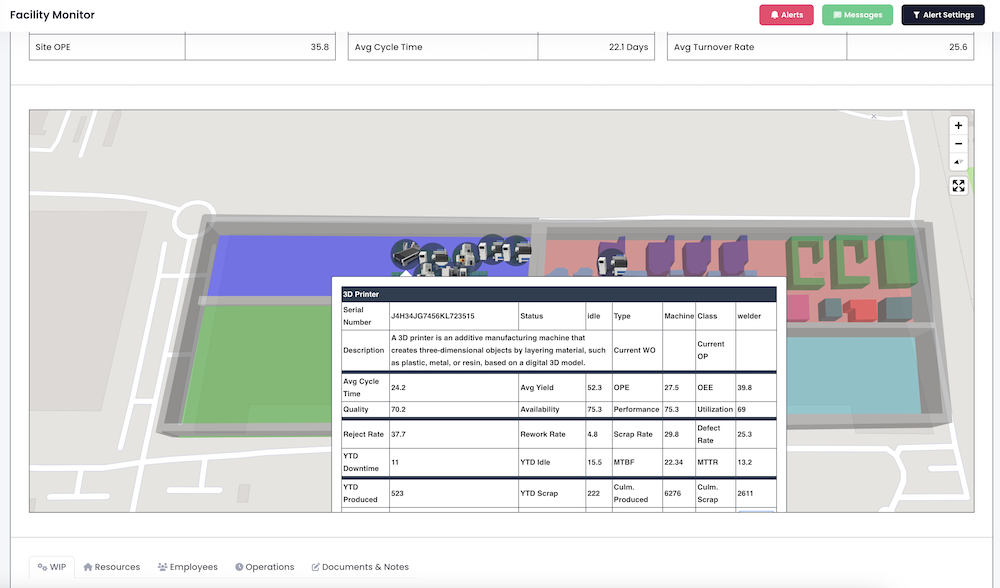This screenshot has height=588, width=1000.
Task: Reset map bearing with the compass icon
Action: point(958,161)
